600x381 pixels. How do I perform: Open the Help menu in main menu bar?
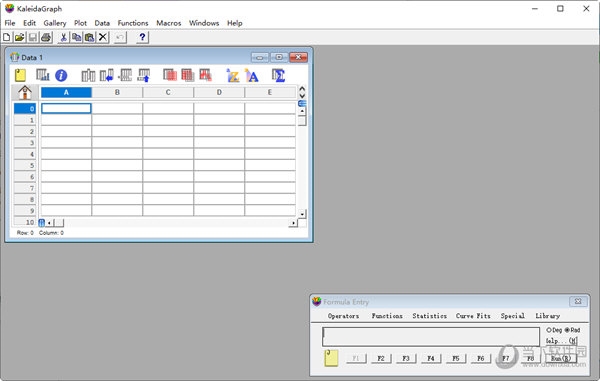235,23
